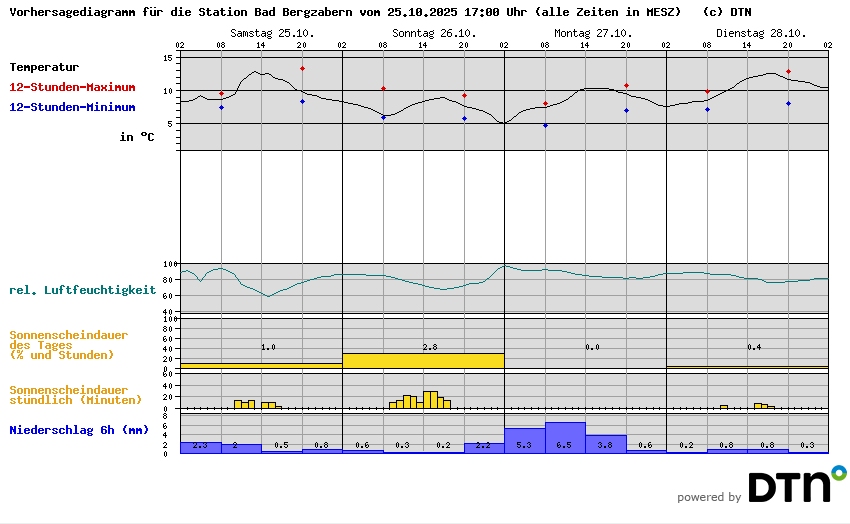Click the 5.3 mm precipitation bar

(x=524, y=441)
